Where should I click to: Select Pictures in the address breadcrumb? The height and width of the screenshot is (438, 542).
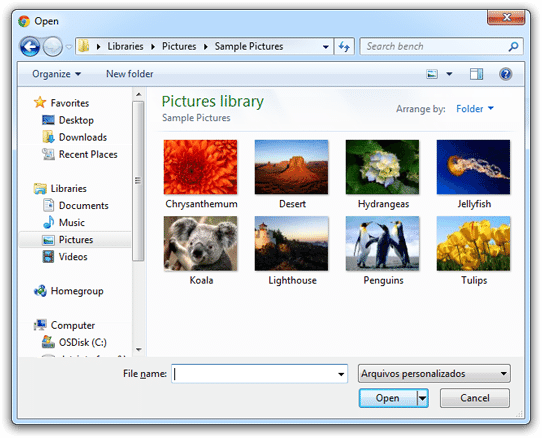(x=179, y=46)
